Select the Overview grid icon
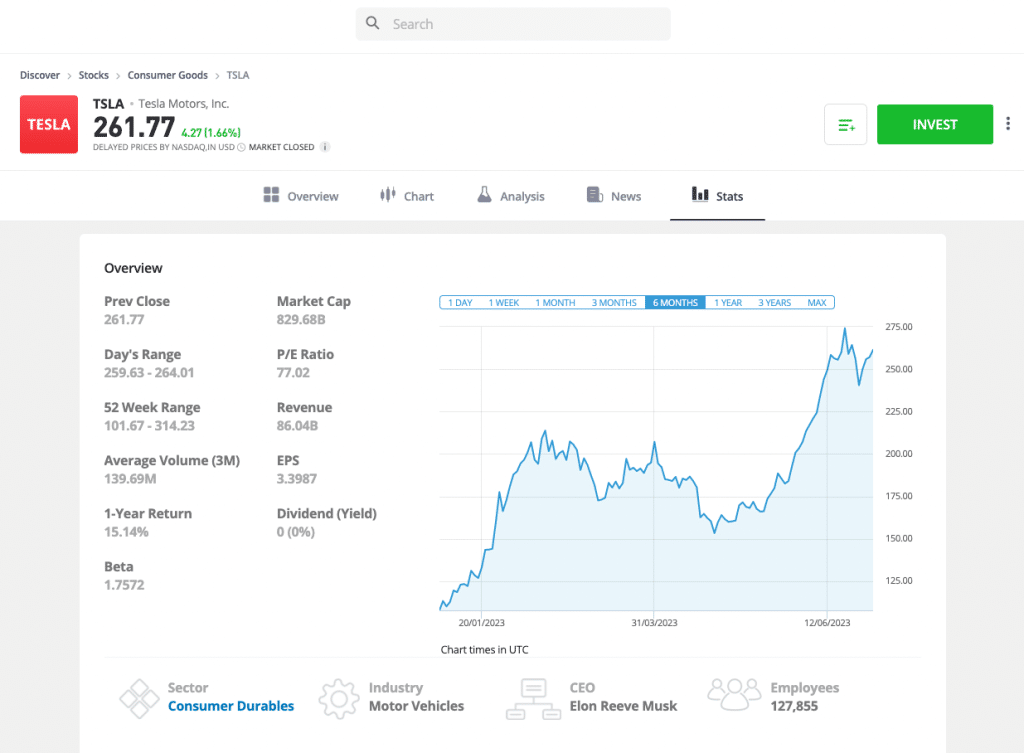The image size is (1024, 753). 271,195
